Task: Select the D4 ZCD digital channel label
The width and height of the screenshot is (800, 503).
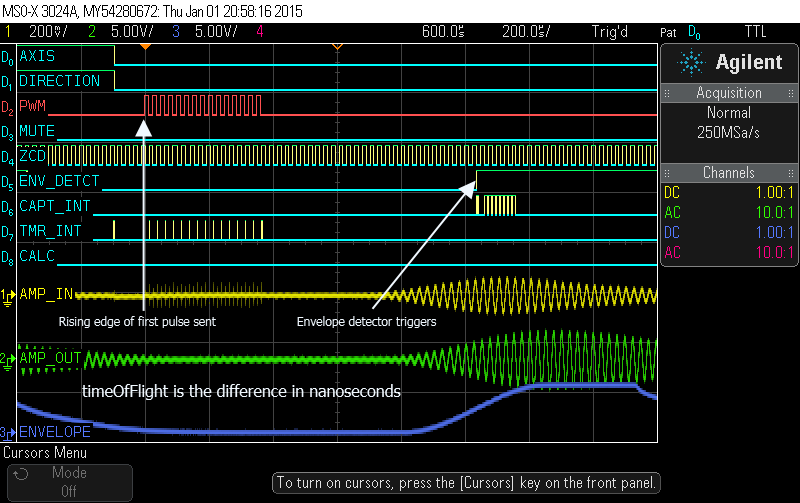Action: point(32,156)
